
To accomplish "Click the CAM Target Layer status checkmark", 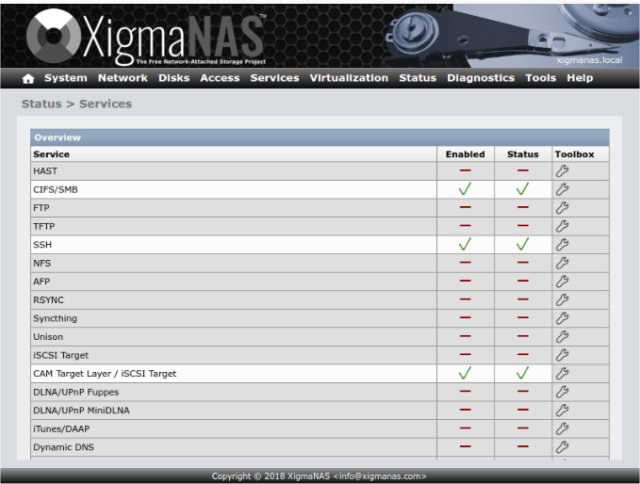I will (522, 373).
